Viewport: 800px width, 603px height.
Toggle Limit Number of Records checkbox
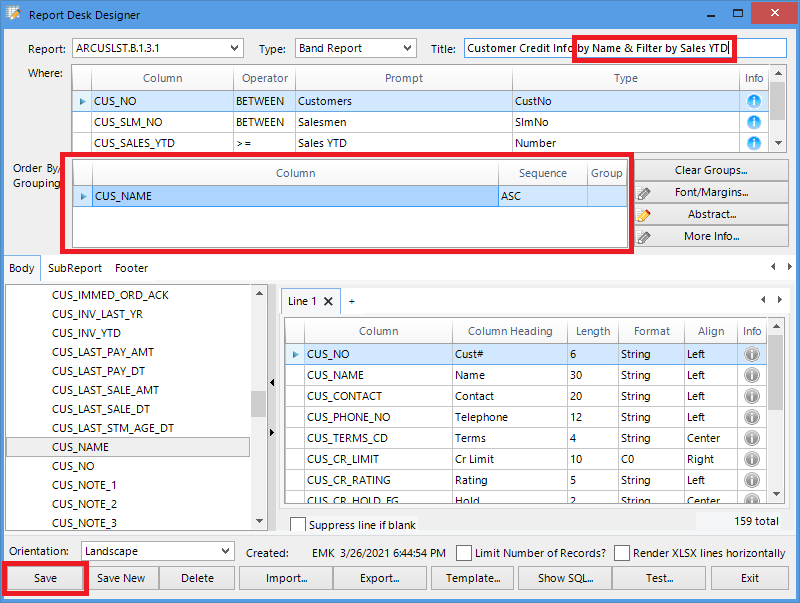pyautogui.click(x=464, y=553)
